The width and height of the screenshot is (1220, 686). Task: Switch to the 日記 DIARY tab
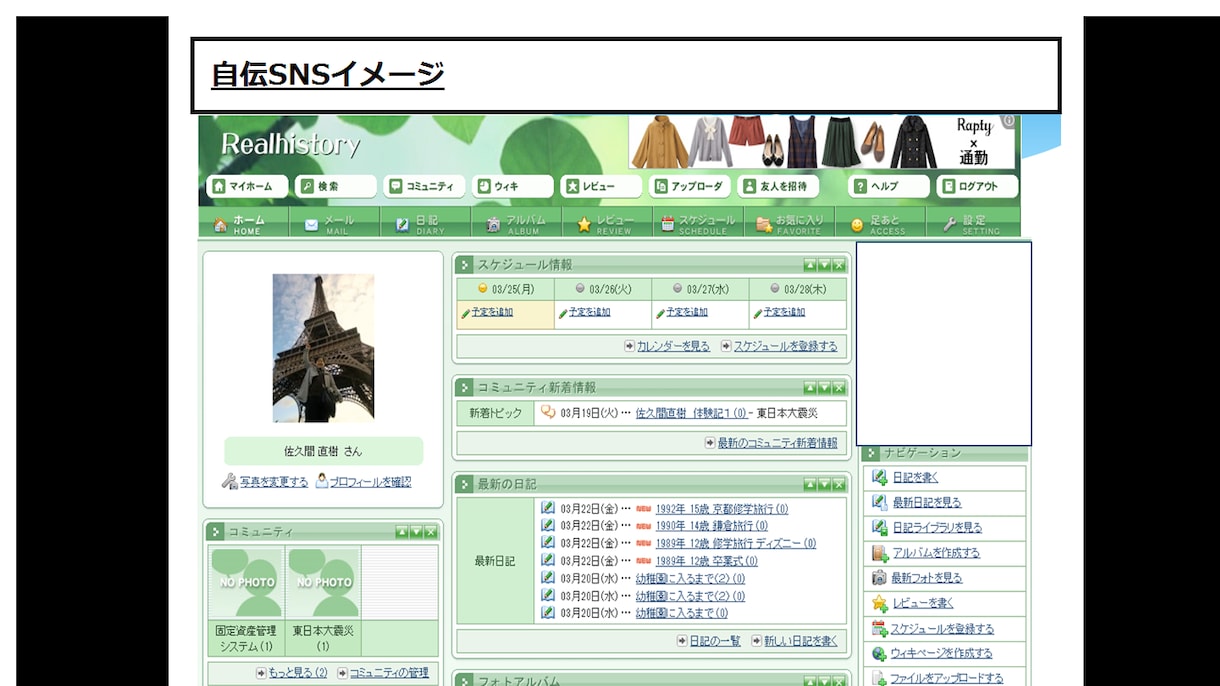[425, 224]
